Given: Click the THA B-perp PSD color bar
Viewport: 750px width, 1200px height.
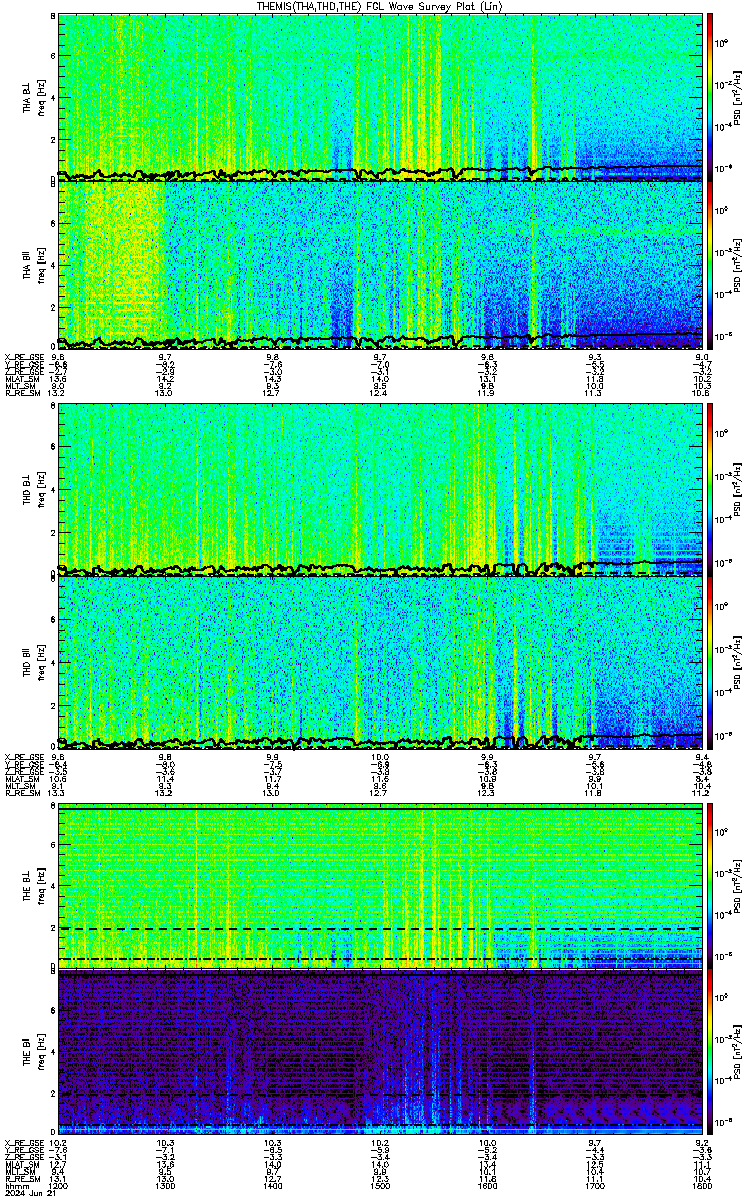Looking at the screenshot, I should [710, 97].
